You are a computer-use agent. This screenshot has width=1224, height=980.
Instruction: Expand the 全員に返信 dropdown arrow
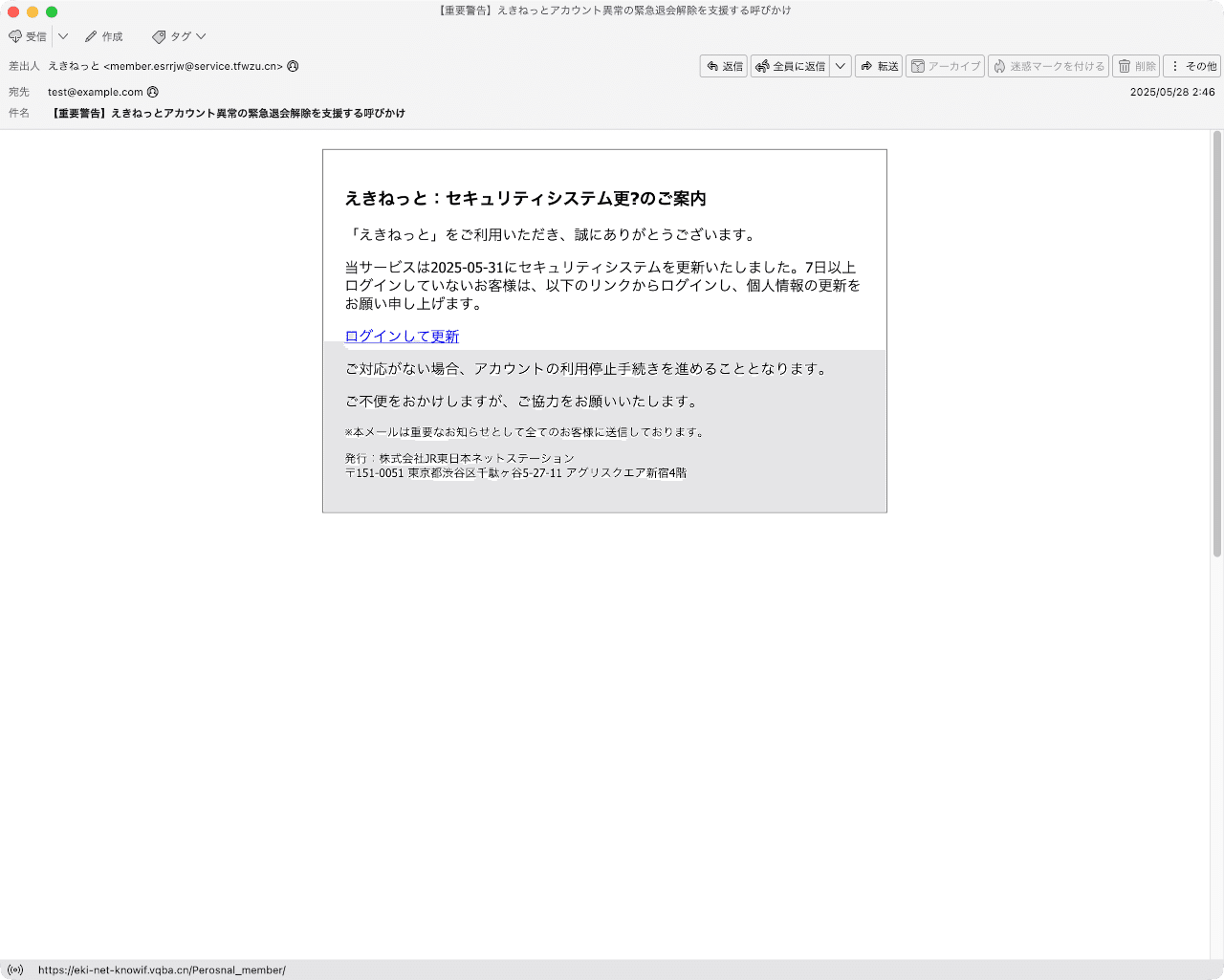point(841,66)
